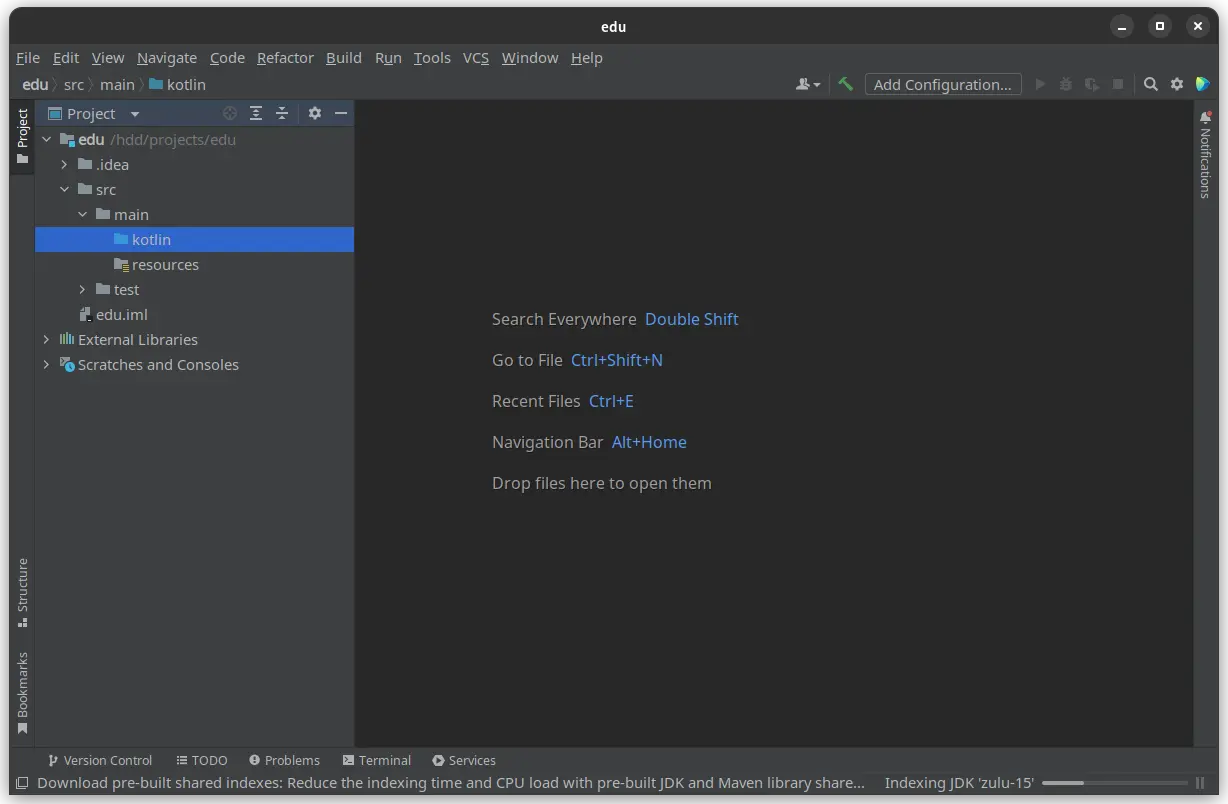Click Collapse All in Project panel

[282, 114]
